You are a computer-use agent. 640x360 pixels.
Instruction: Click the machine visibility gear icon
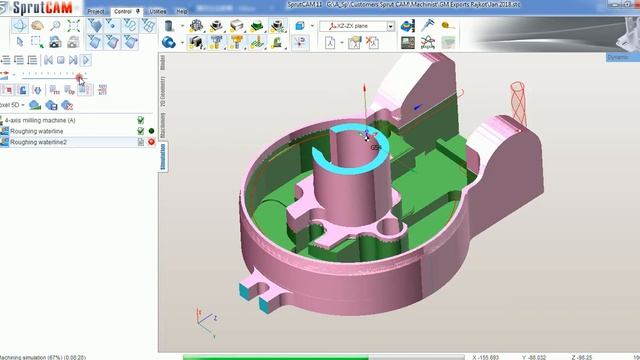[197, 26]
